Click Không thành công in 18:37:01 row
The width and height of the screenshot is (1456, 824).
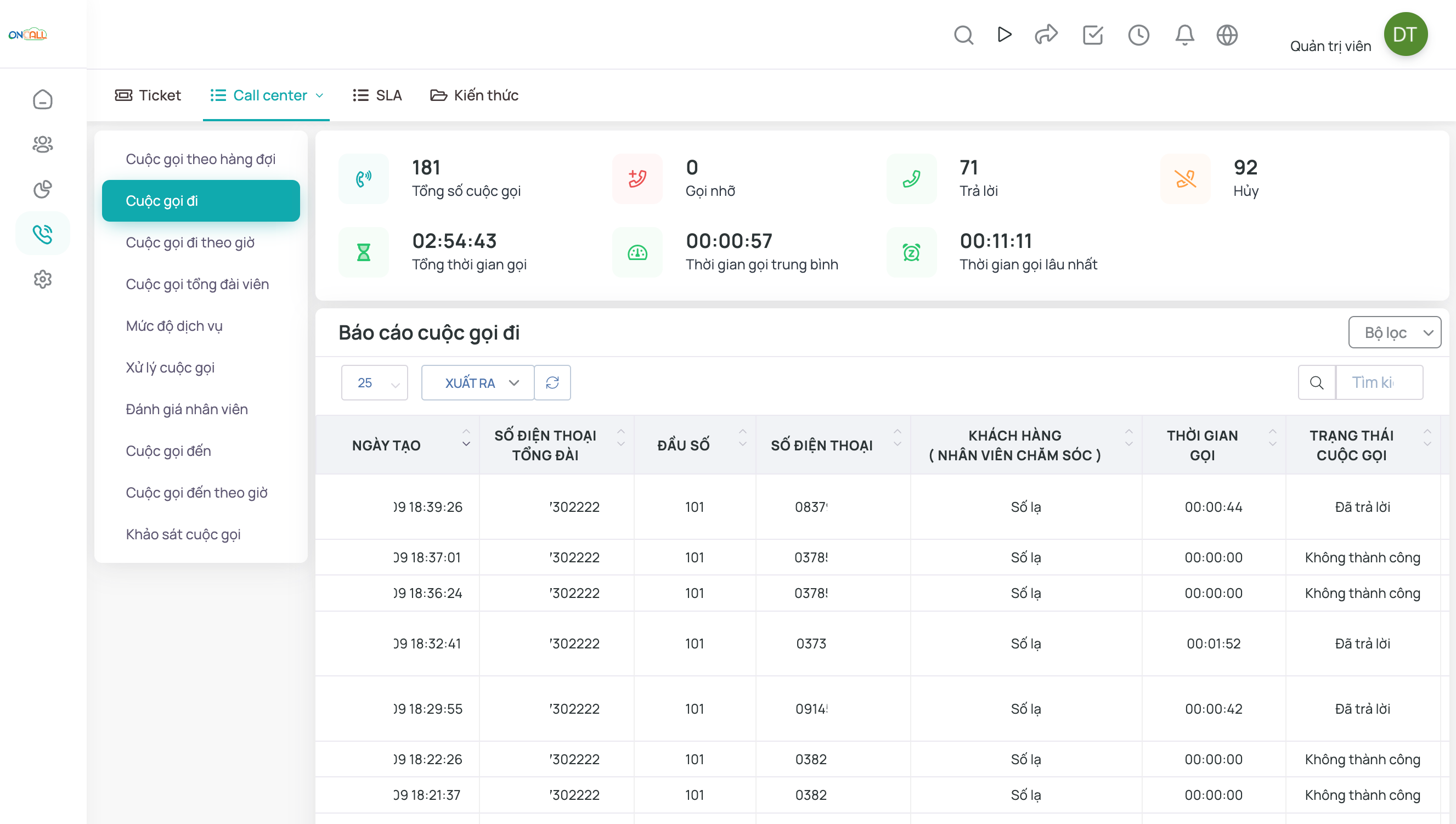pyautogui.click(x=1362, y=557)
